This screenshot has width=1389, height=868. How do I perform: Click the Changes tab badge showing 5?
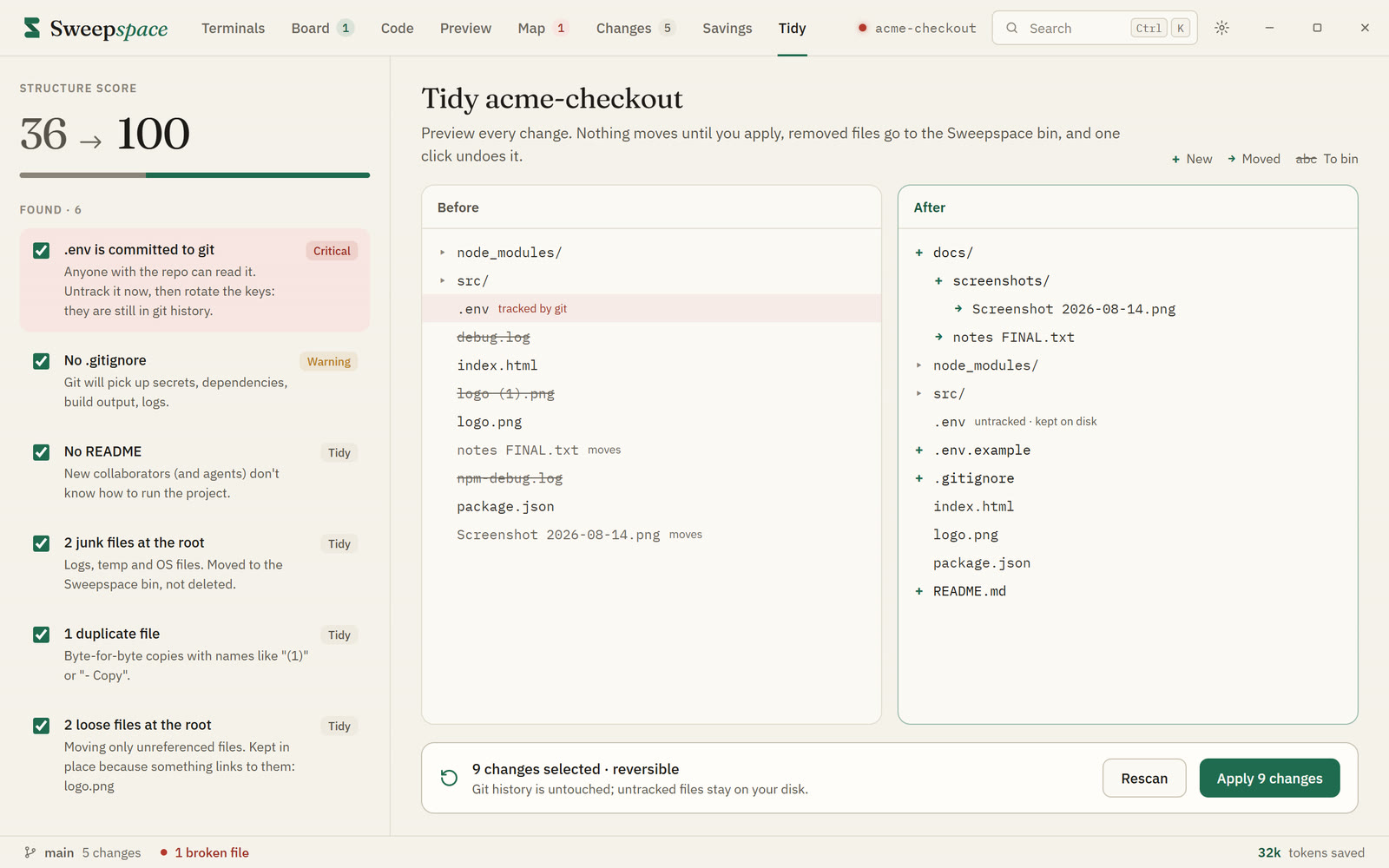click(x=667, y=28)
